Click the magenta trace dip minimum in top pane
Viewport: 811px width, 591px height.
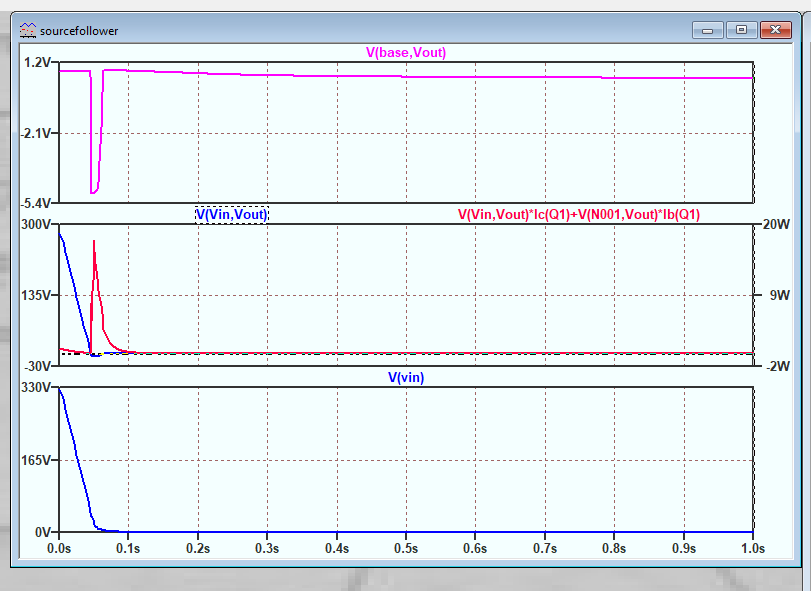[x=93, y=193]
